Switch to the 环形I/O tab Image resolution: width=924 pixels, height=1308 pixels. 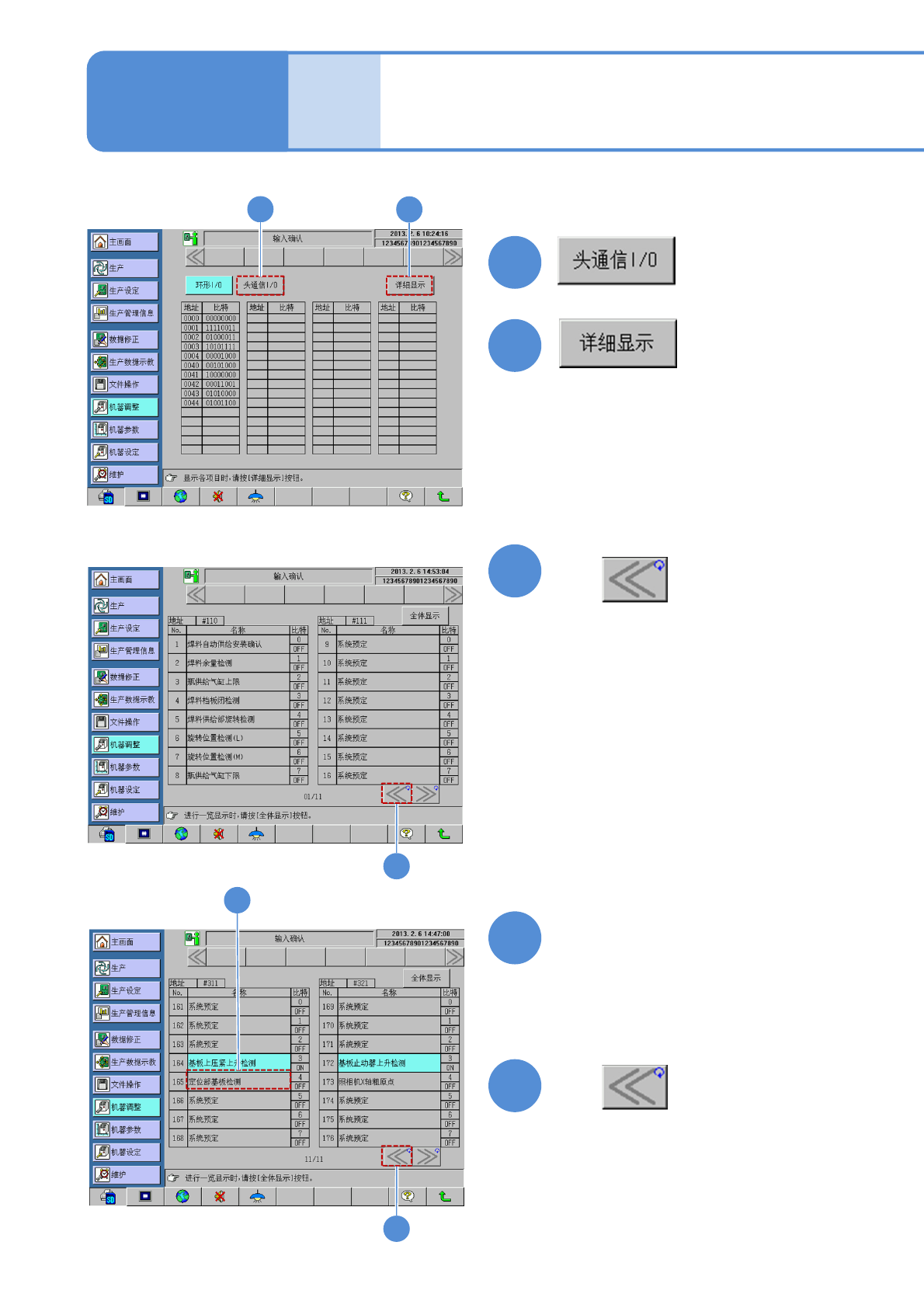209,285
